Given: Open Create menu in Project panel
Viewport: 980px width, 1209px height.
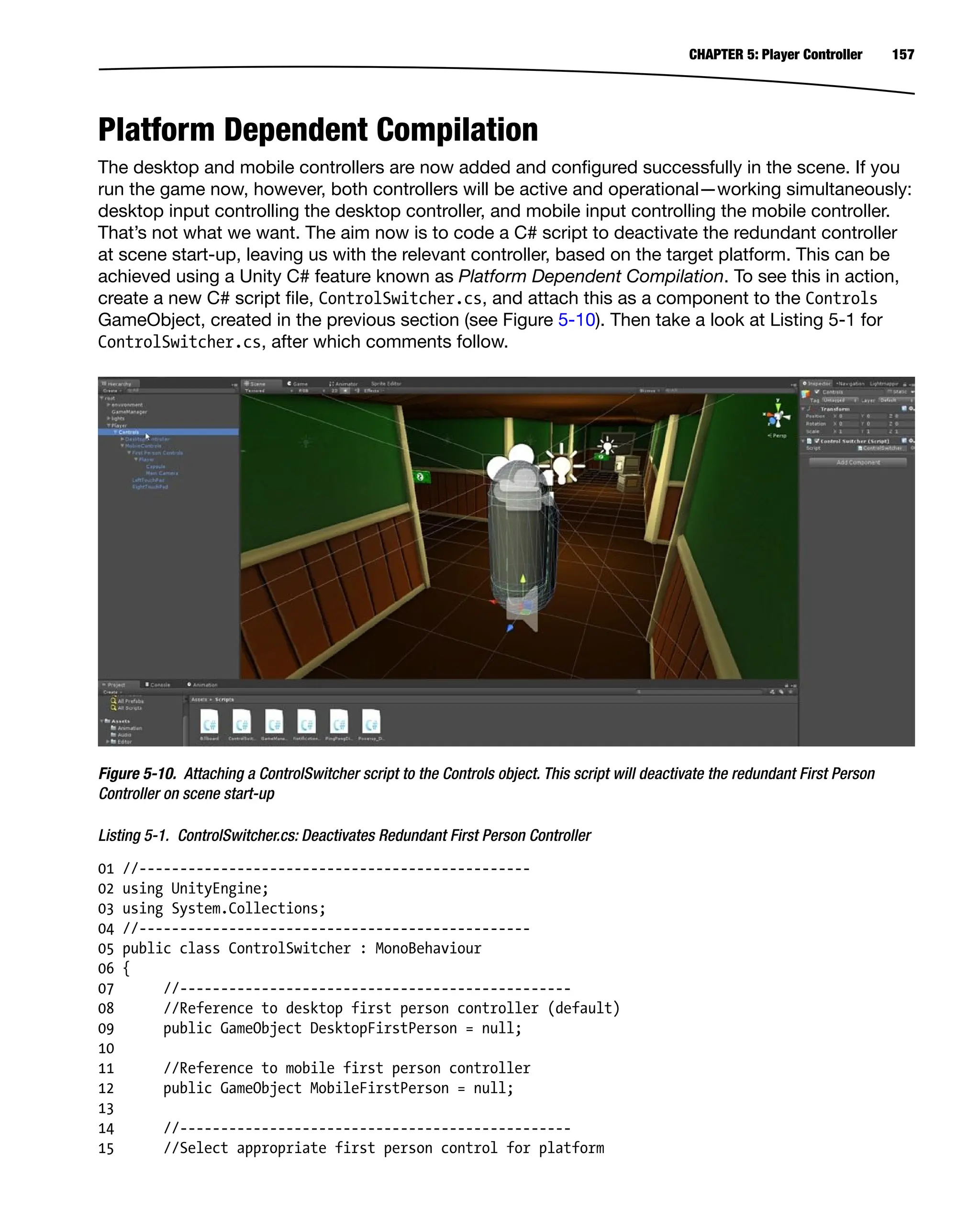Looking at the screenshot, I should (112, 692).
